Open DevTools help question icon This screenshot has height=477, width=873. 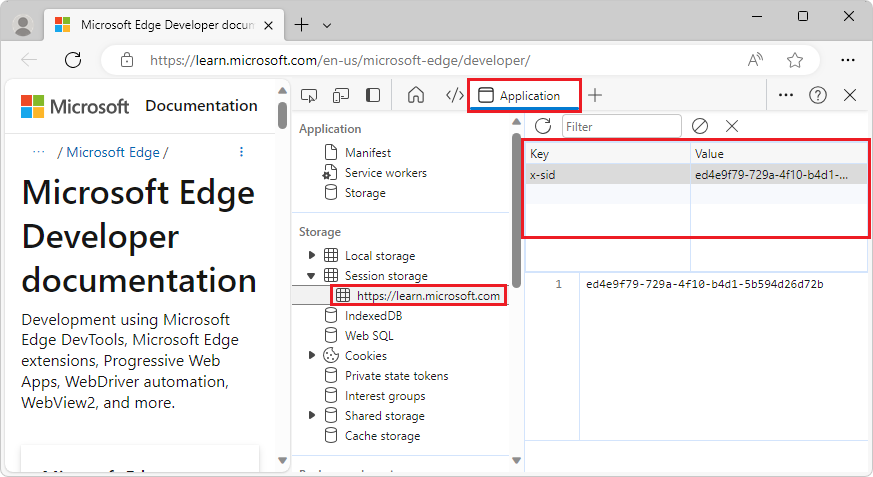pyautogui.click(x=817, y=95)
